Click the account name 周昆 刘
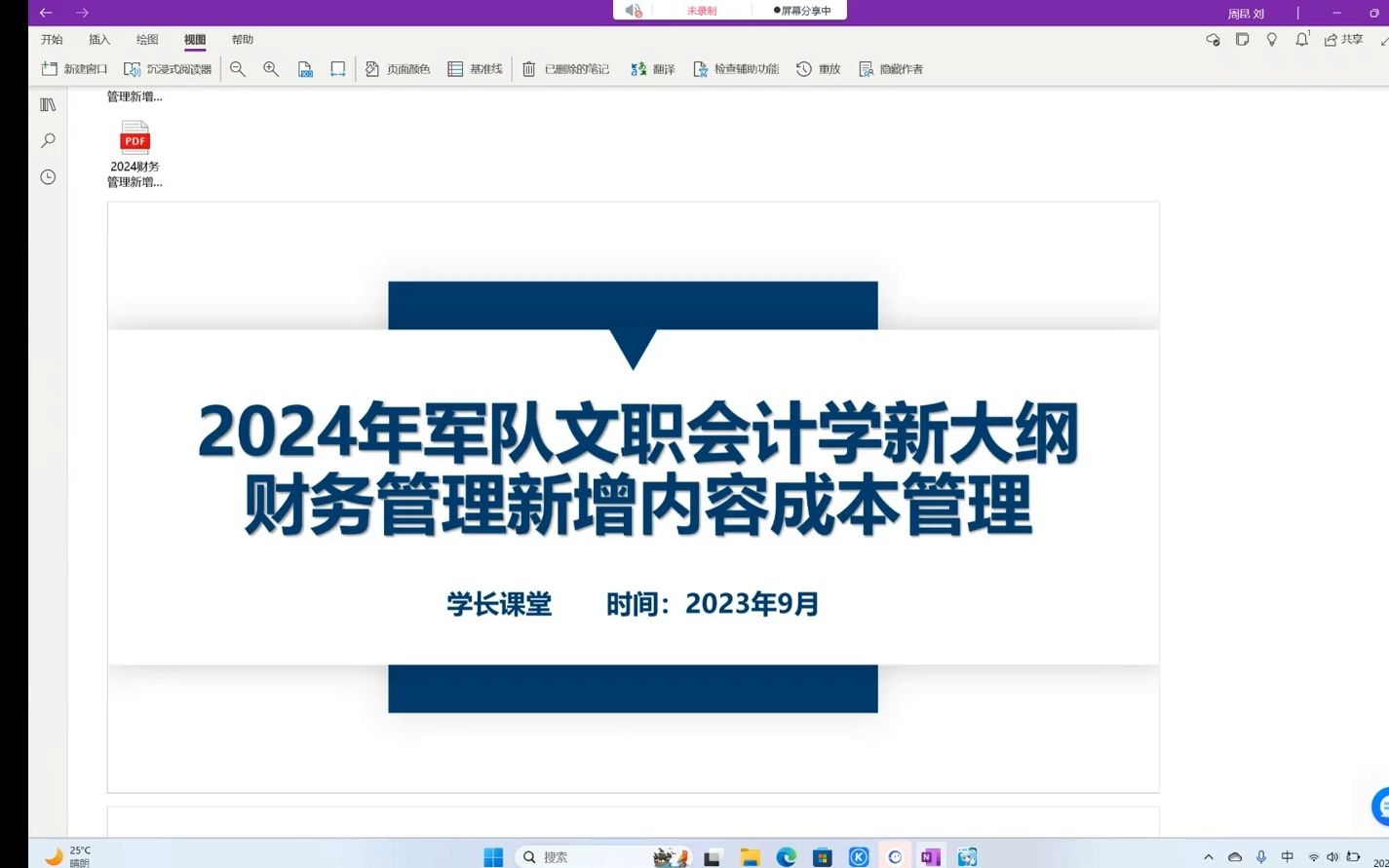 [1246, 14]
